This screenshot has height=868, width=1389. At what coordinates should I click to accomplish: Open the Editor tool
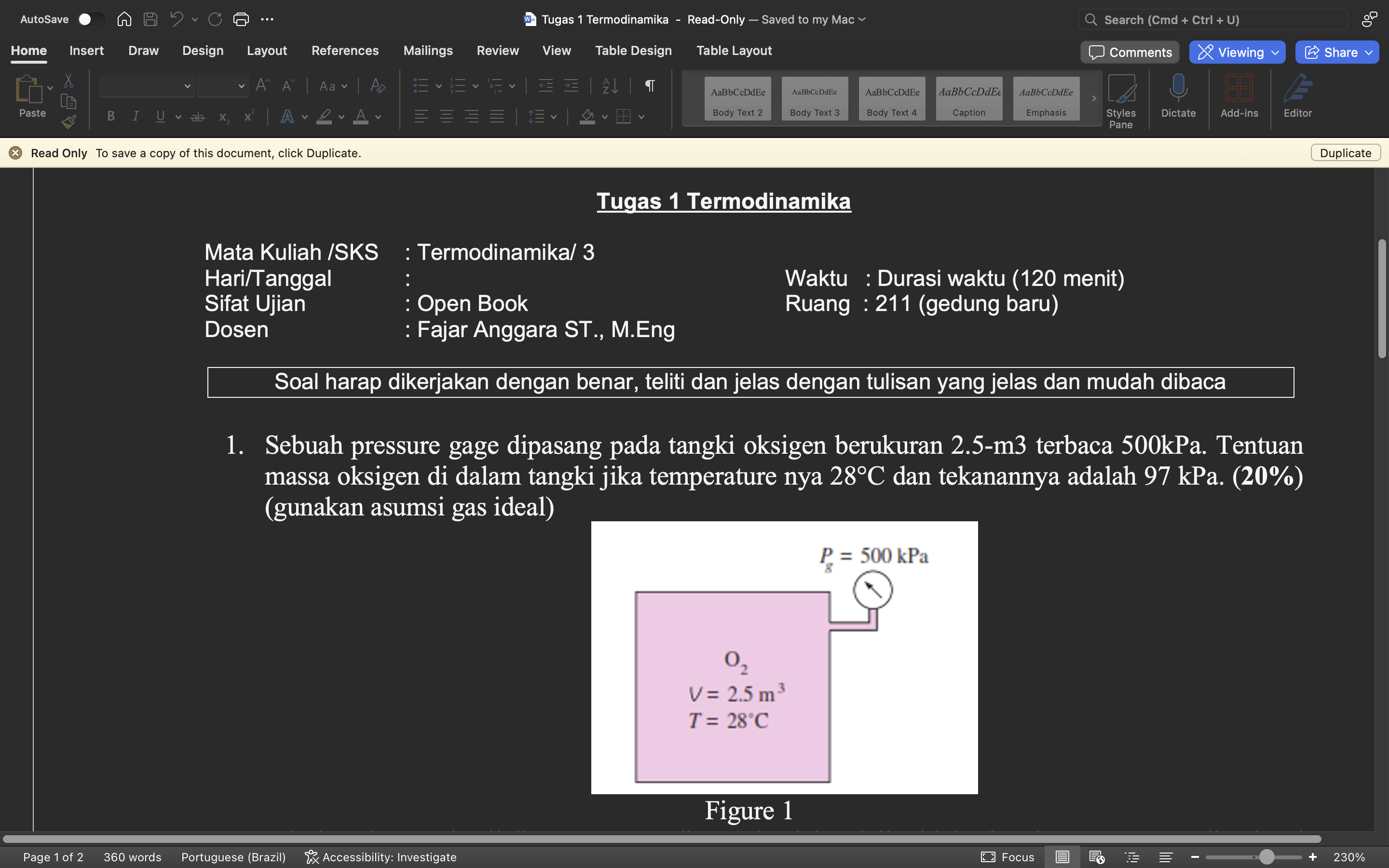point(1297,96)
